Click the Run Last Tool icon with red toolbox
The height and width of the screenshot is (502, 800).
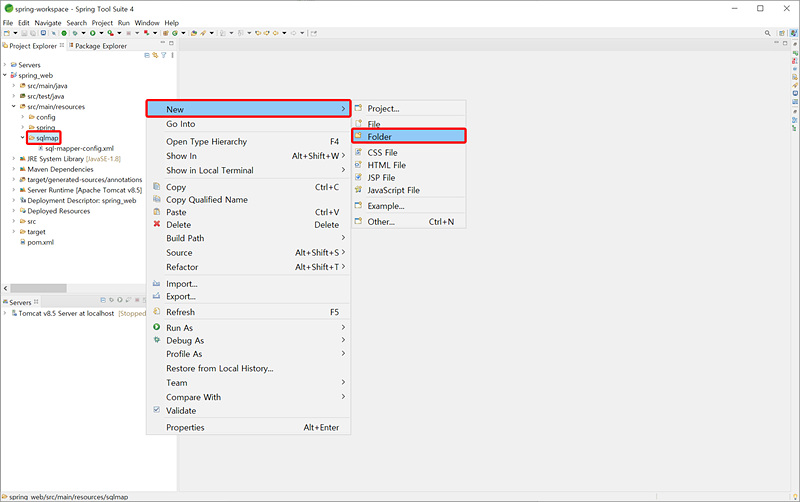coord(110,33)
